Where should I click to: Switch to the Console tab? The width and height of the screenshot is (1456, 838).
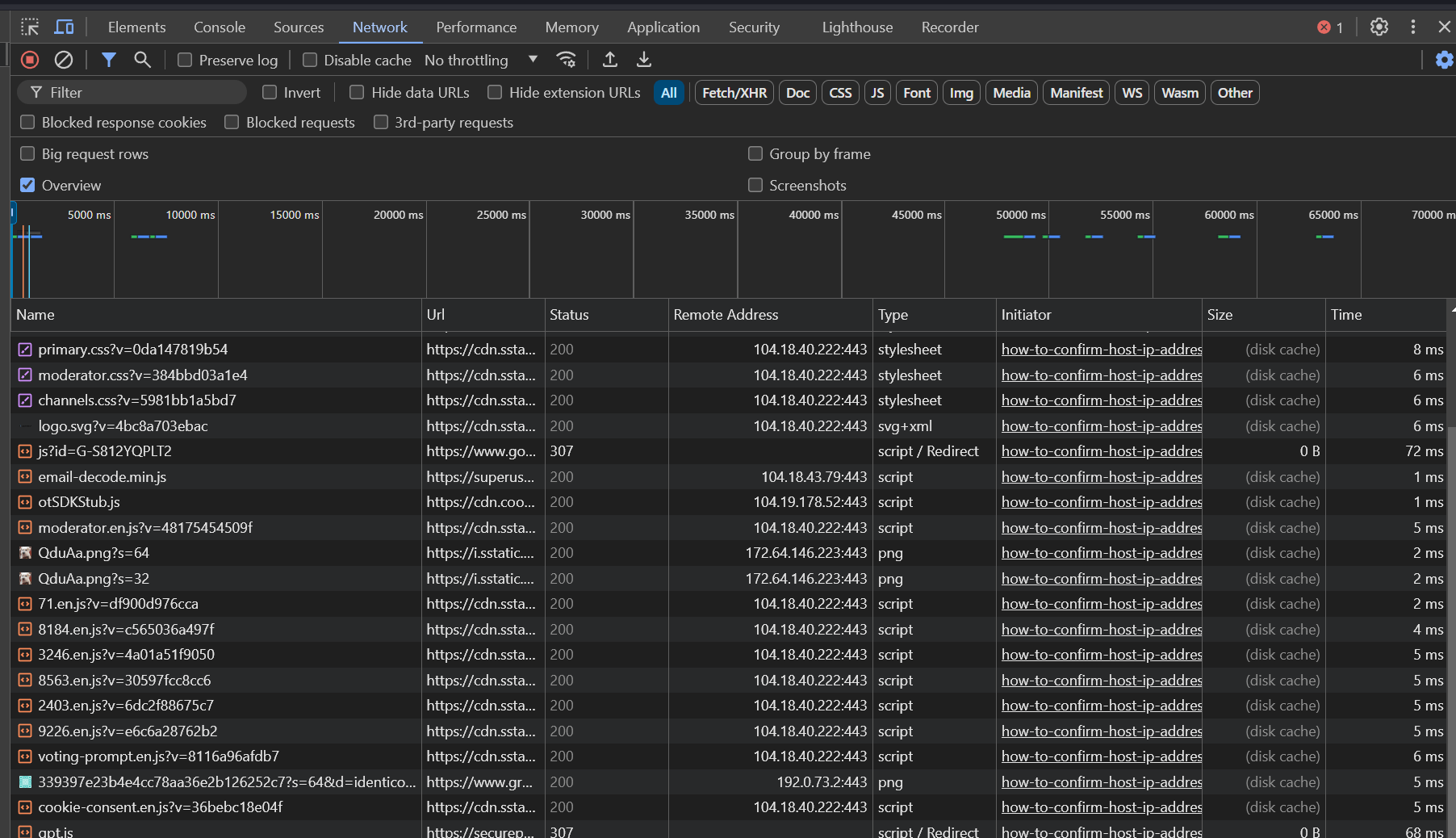click(219, 27)
